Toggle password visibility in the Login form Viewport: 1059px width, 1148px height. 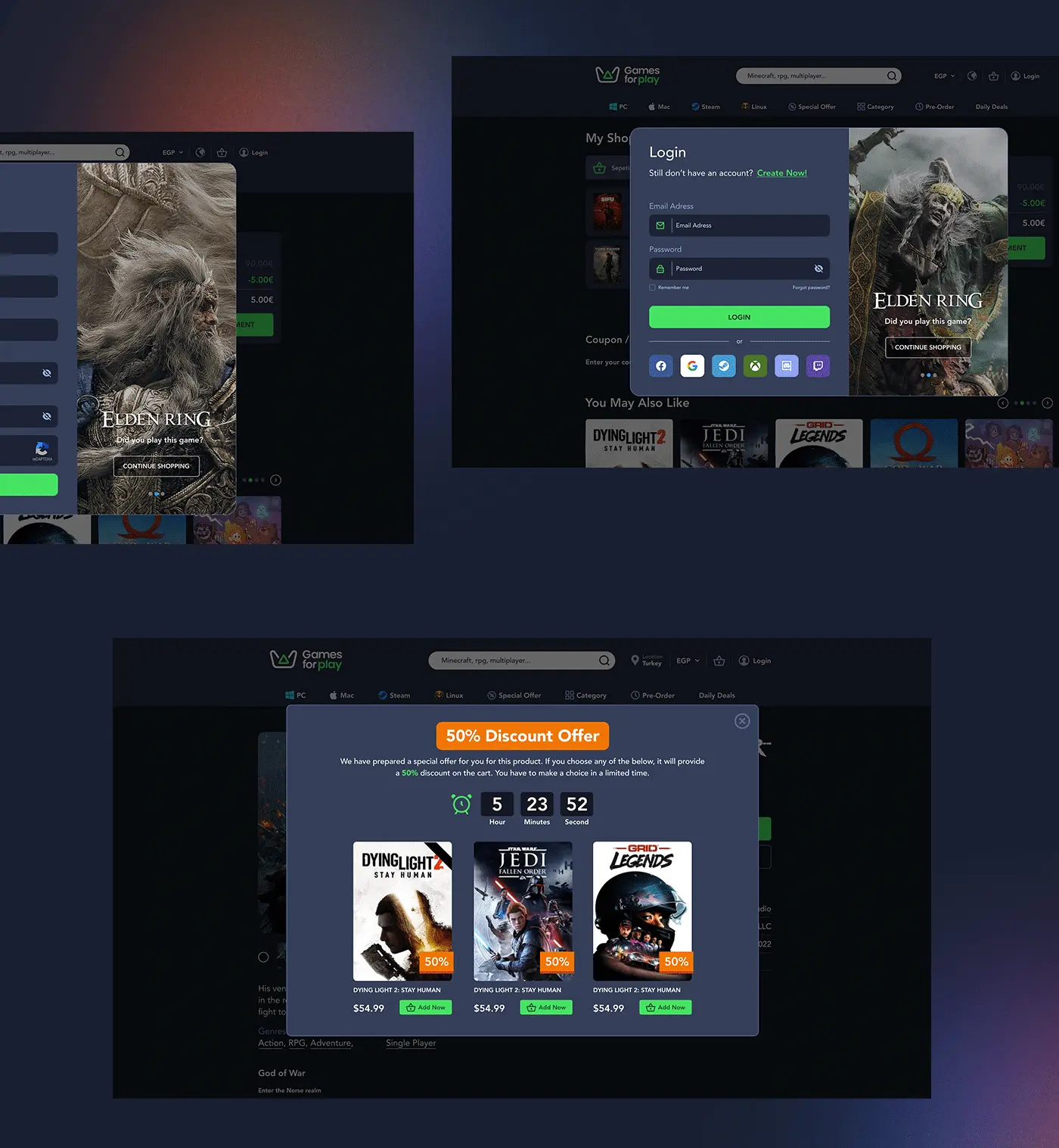818,269
